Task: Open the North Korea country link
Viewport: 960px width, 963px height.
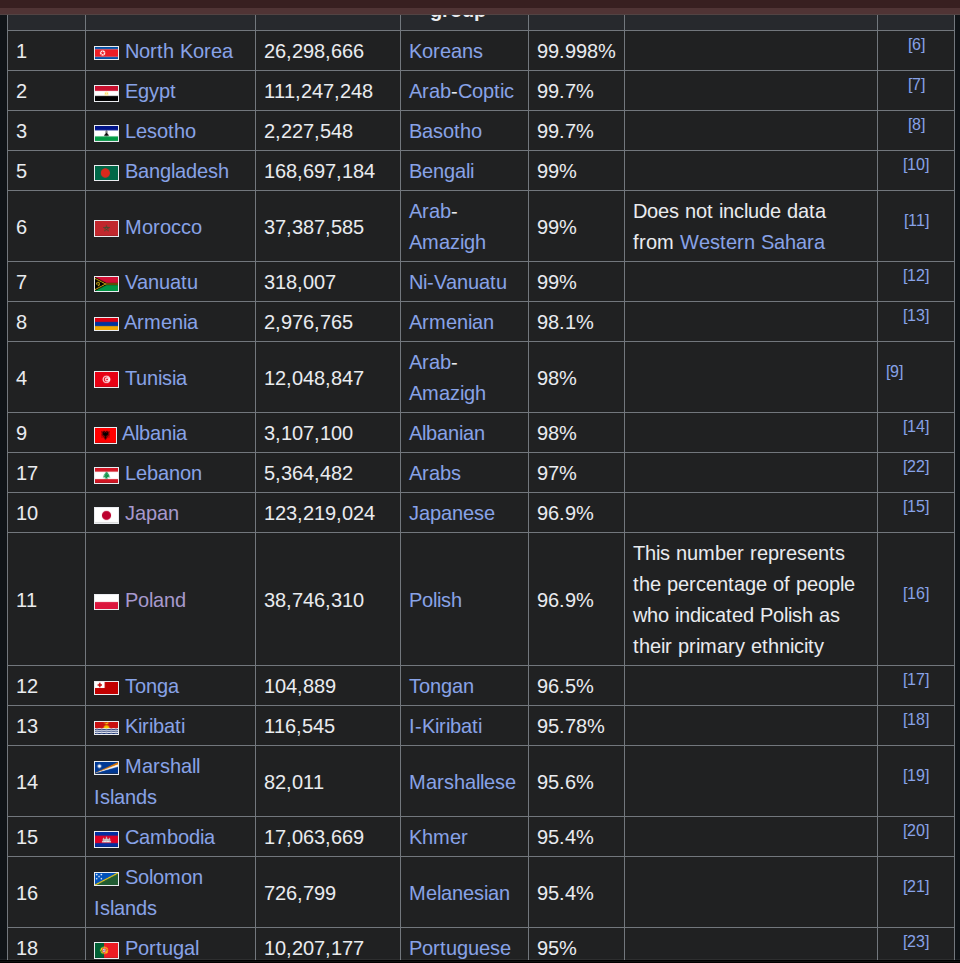Action: coord(179,51)
